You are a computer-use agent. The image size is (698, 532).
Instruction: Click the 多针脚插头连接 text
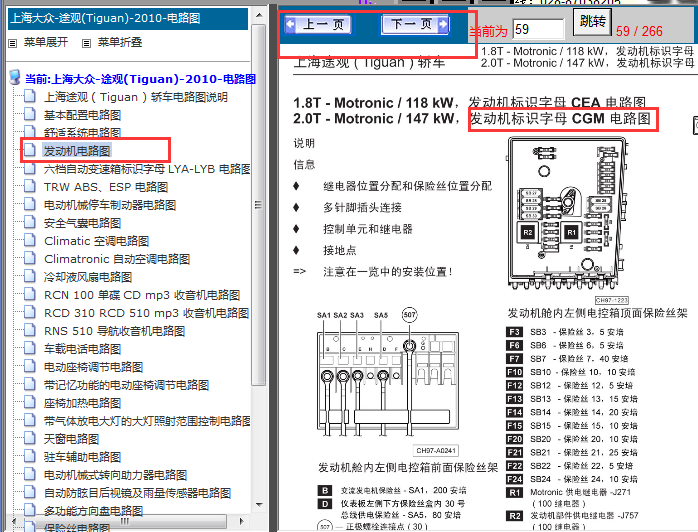pos(362,207)
